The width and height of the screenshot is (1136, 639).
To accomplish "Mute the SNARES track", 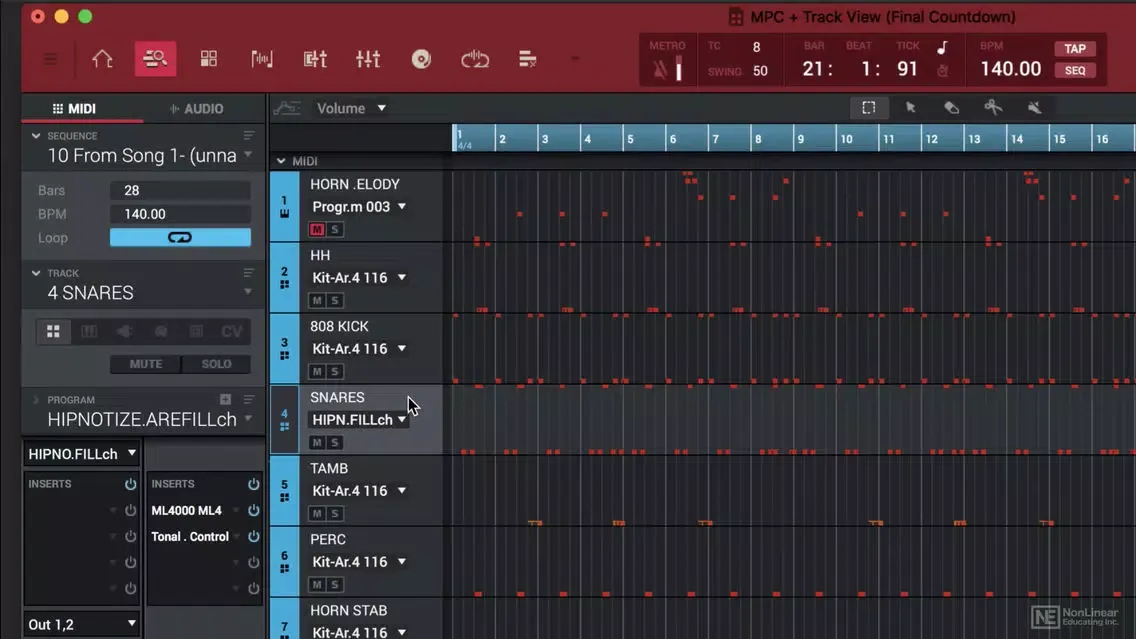I will (x=317, y=442).
